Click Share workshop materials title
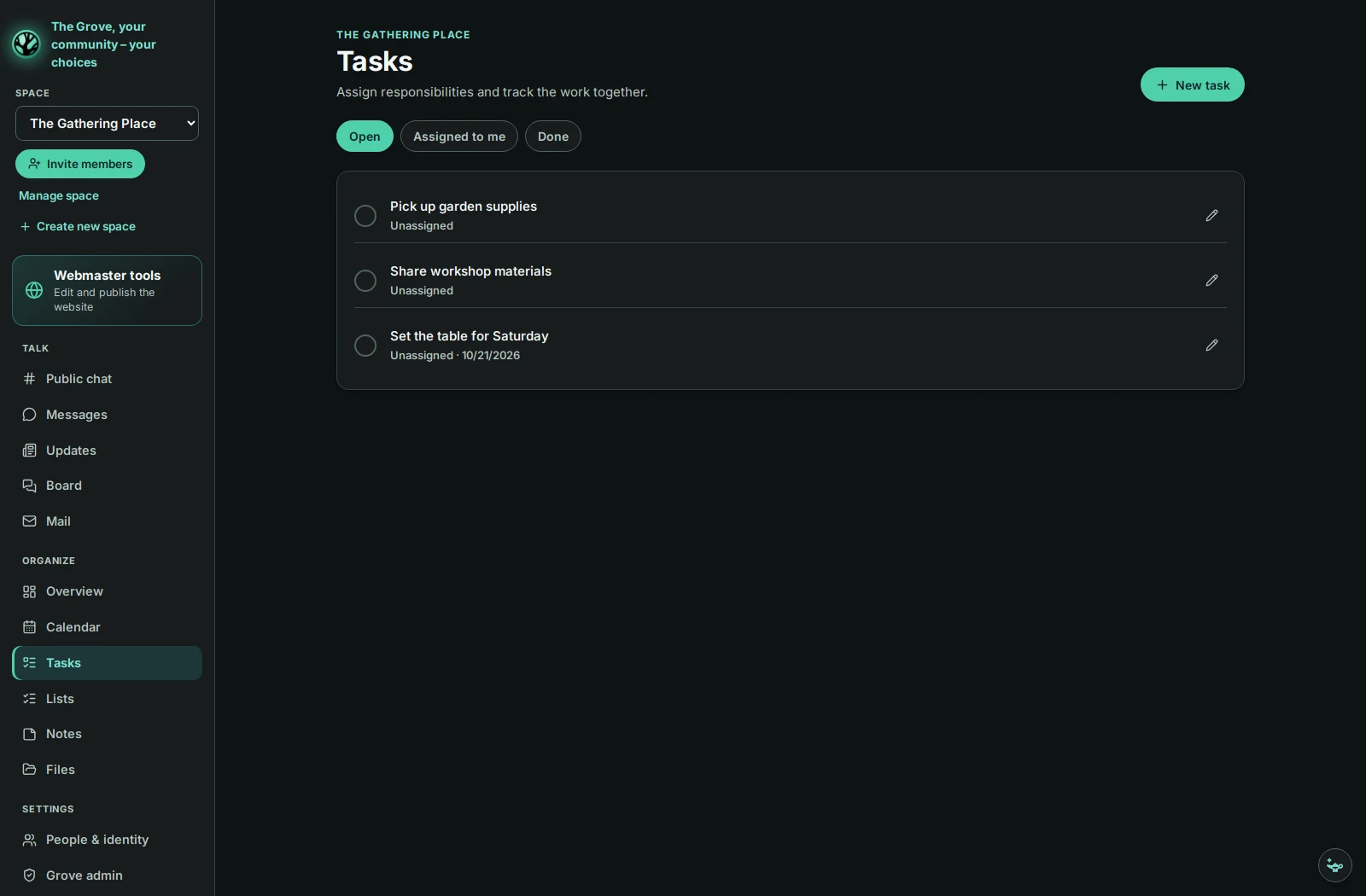This screenshot has width=1366, height=896. [470, 271]
